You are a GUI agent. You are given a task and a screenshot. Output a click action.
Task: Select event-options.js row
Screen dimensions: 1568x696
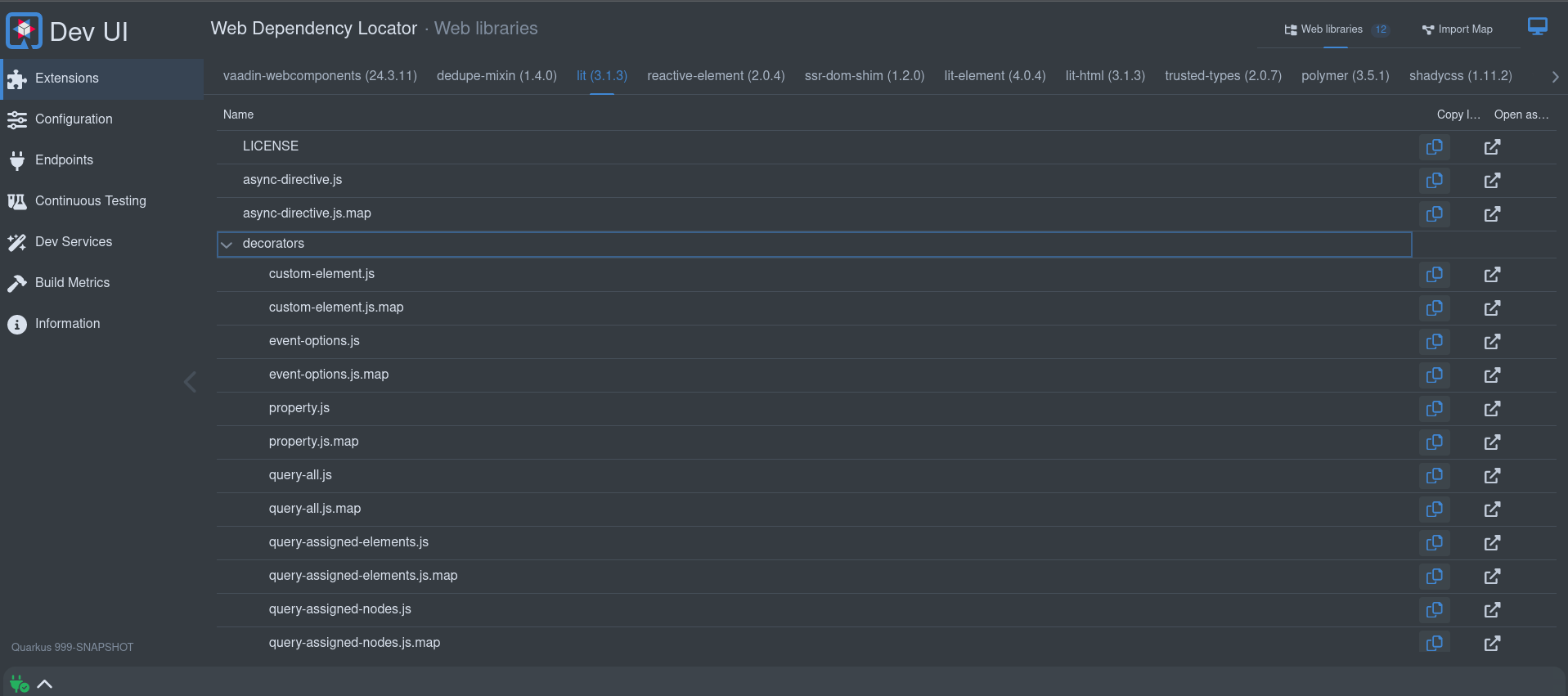point(814,341)
